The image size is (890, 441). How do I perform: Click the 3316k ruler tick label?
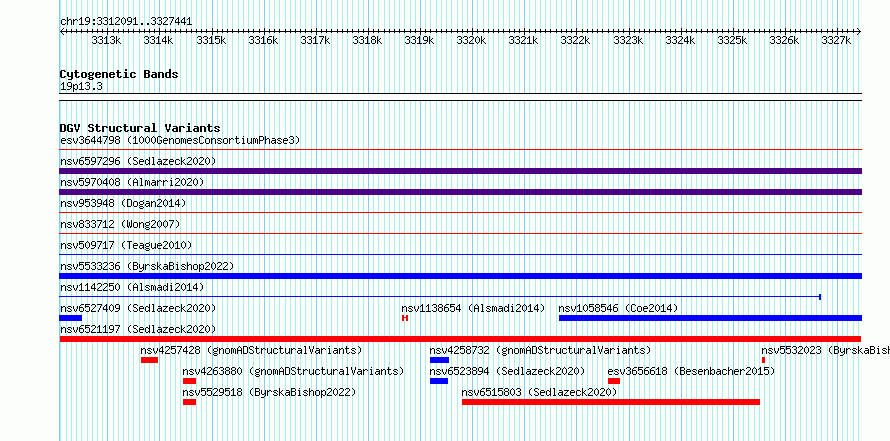[x=263, y=40]
